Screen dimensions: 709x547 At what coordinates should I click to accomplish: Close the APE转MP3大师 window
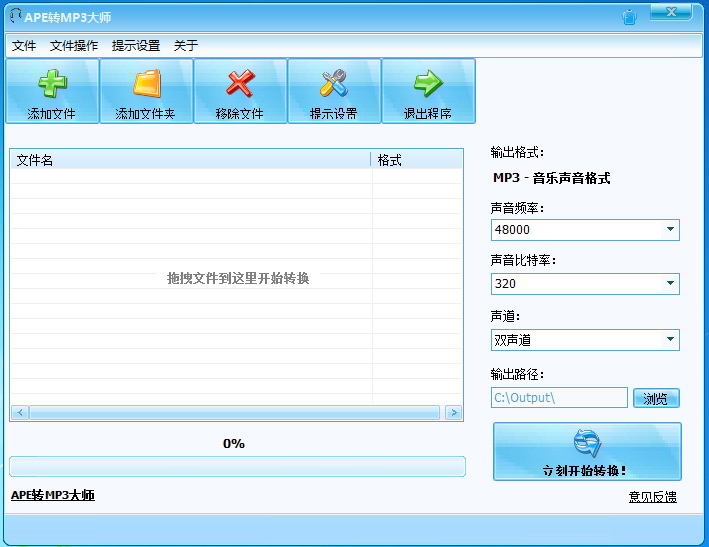pos(671,12)
